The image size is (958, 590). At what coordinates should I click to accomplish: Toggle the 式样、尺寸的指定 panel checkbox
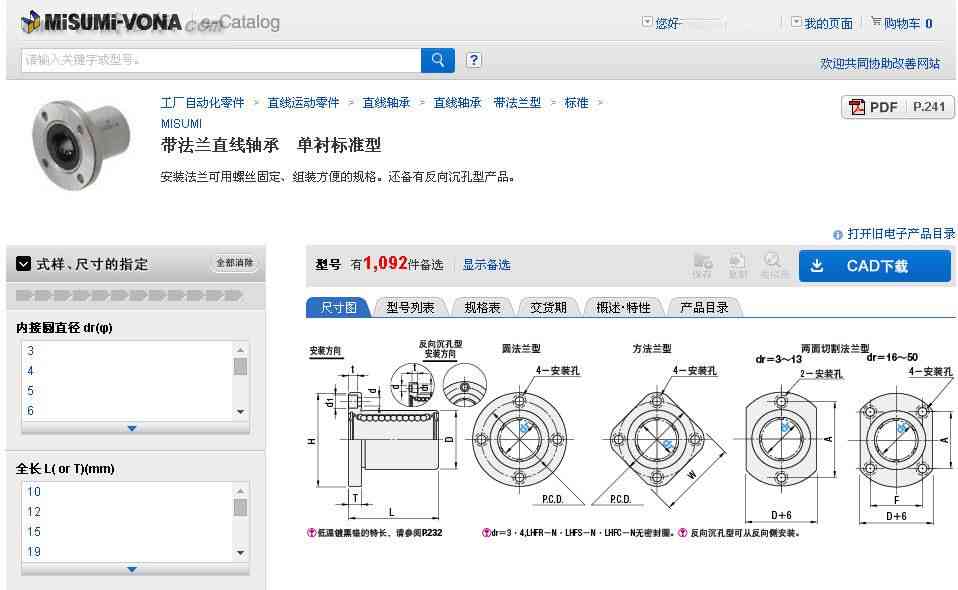click(23, 264)
